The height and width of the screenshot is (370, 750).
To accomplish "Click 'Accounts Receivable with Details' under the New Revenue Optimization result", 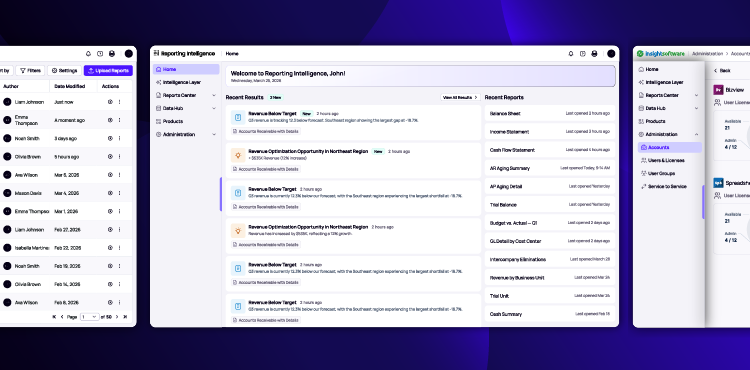I will pyautogui.click(x=265, y=169).
